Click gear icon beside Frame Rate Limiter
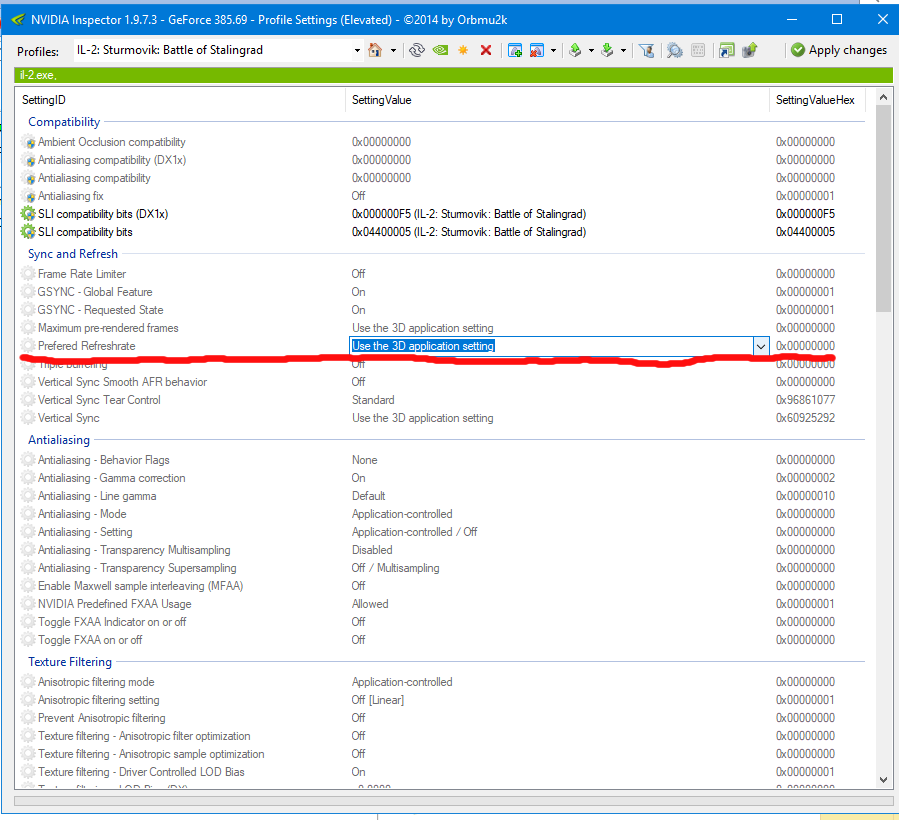Screen dimensions: 899x820 [x=28, y=274]
